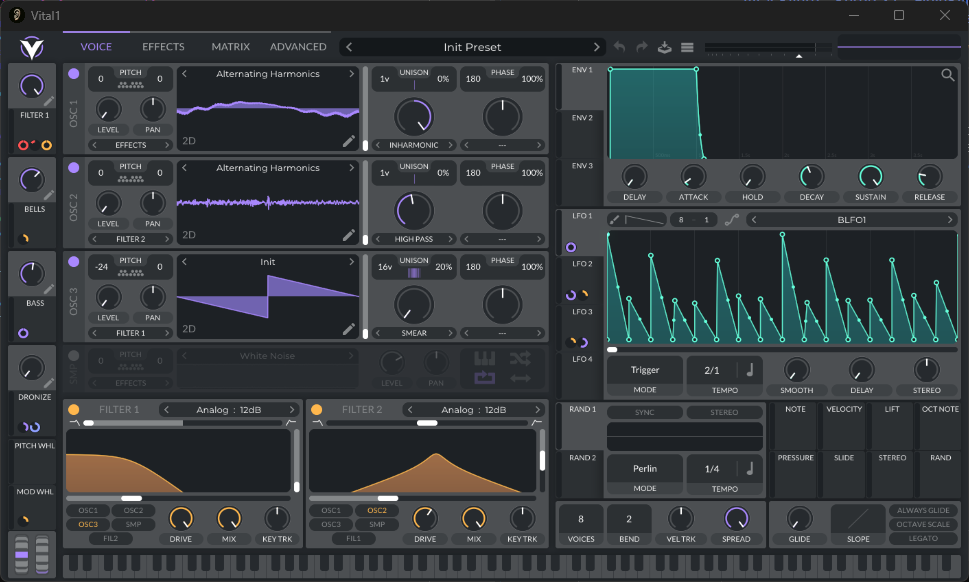Image resolution: width=969 pixels, height=582 pixels.
Task: Click the OSC 3 pitch transpose value -24
Action: coord(101,267)
